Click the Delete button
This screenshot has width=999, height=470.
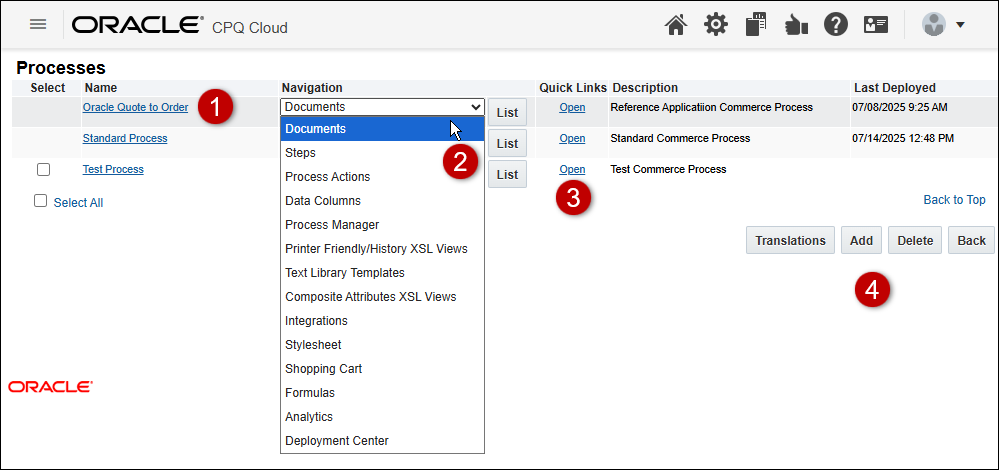pos(915,240)
